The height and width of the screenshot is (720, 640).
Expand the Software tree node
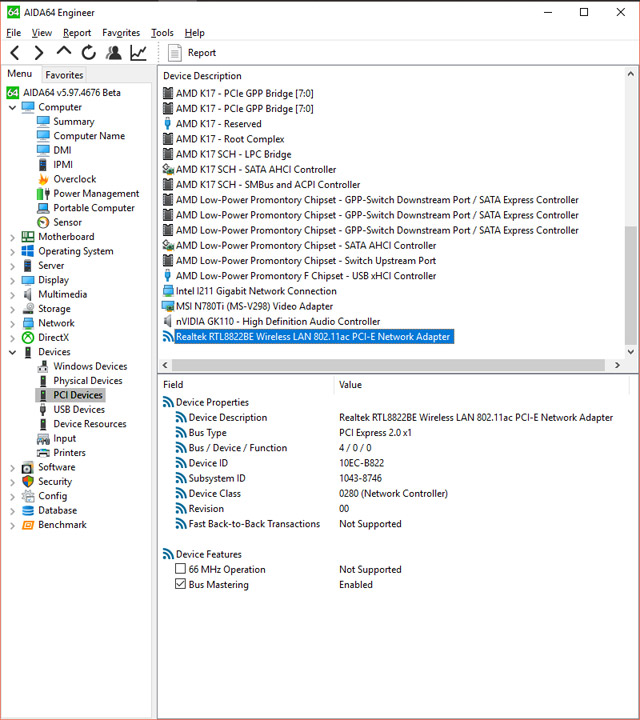coord(12,468)
